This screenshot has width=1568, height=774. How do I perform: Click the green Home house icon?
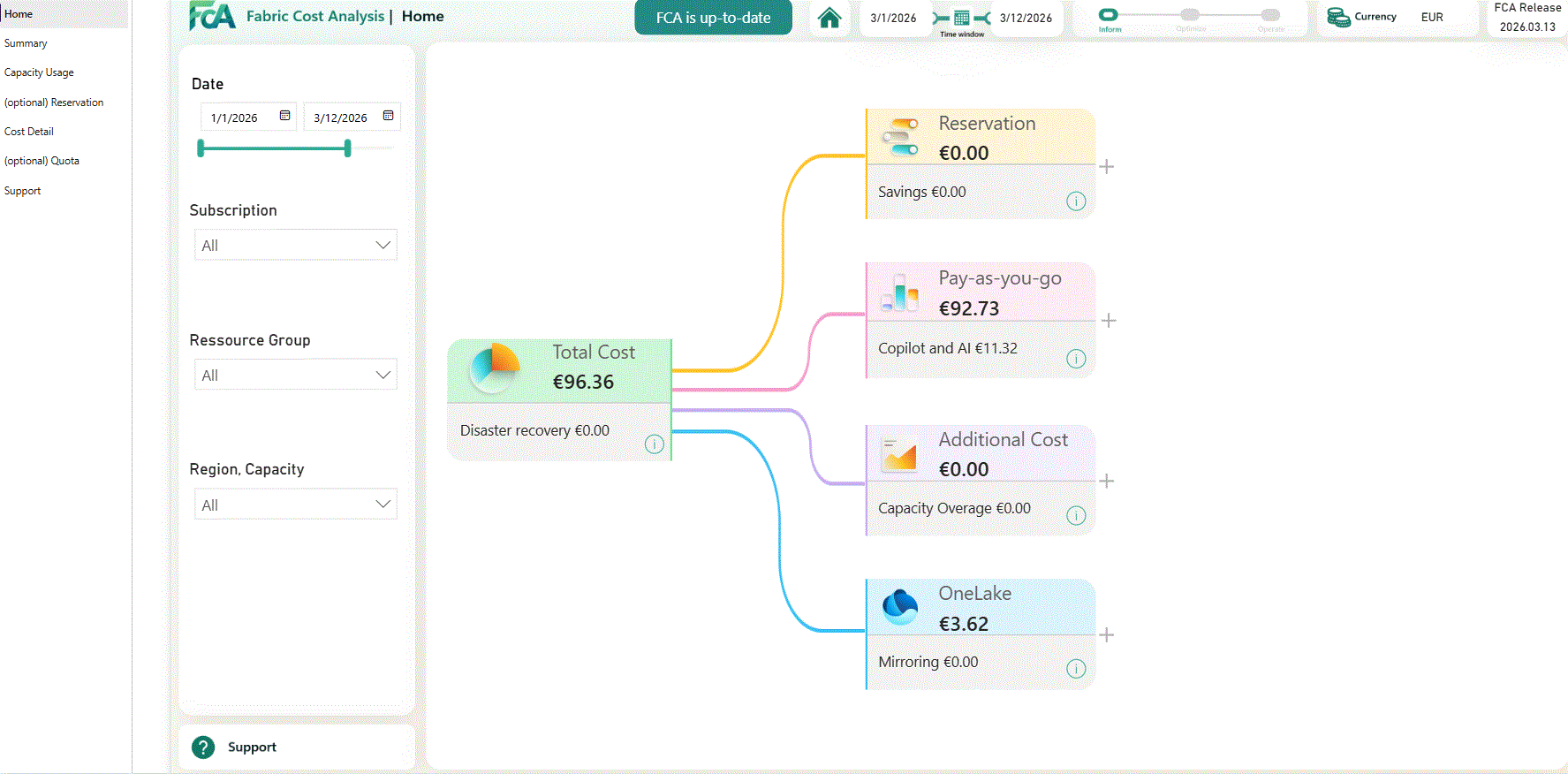coord(829,18)
